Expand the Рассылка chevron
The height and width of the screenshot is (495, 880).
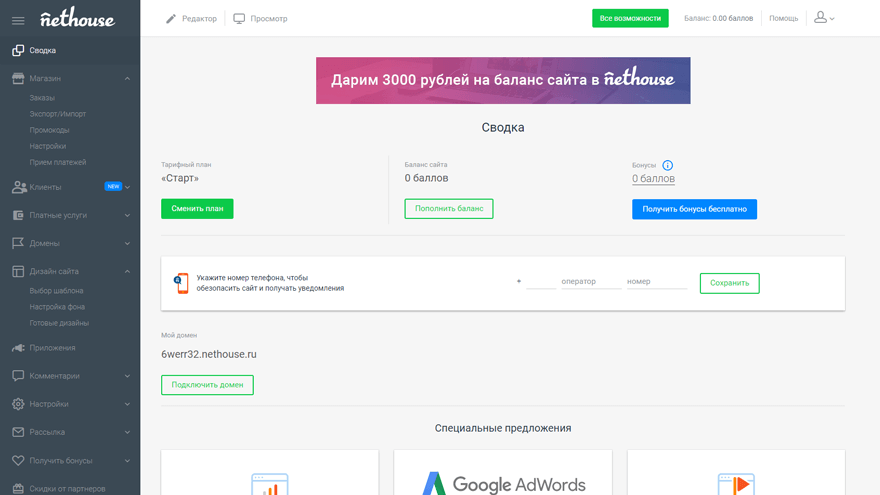[127, 432]
